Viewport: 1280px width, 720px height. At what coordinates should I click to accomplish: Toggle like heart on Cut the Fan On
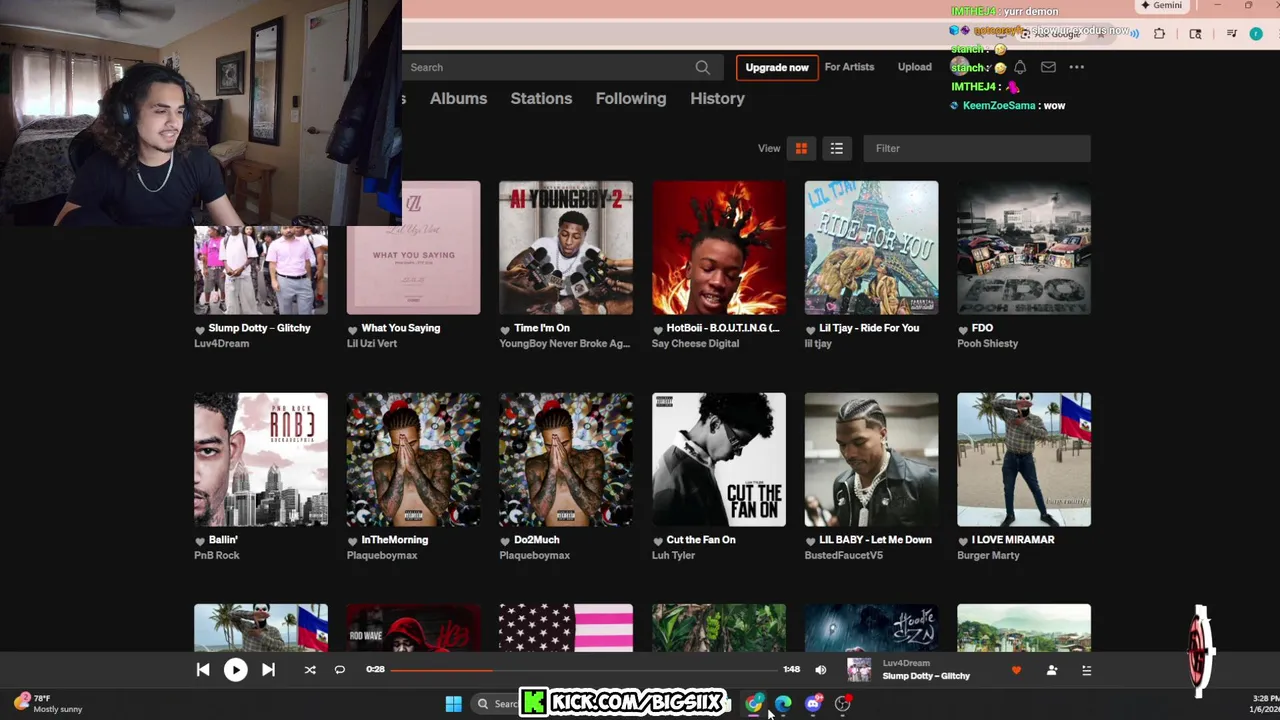[x=657, y=541]
